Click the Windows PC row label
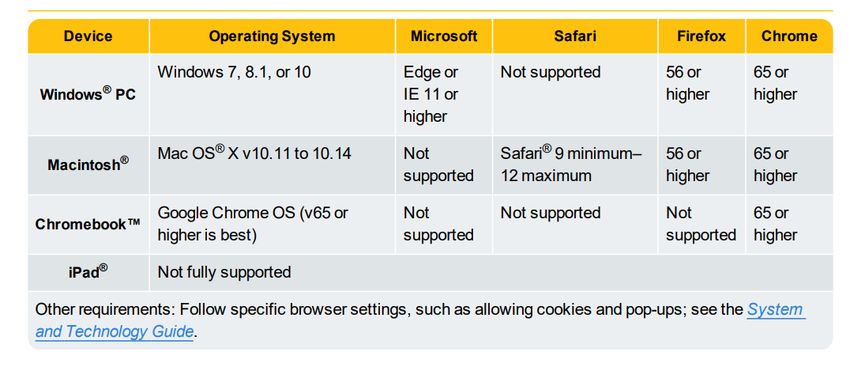This screenshot has height=367, width=850. [88, 94]
